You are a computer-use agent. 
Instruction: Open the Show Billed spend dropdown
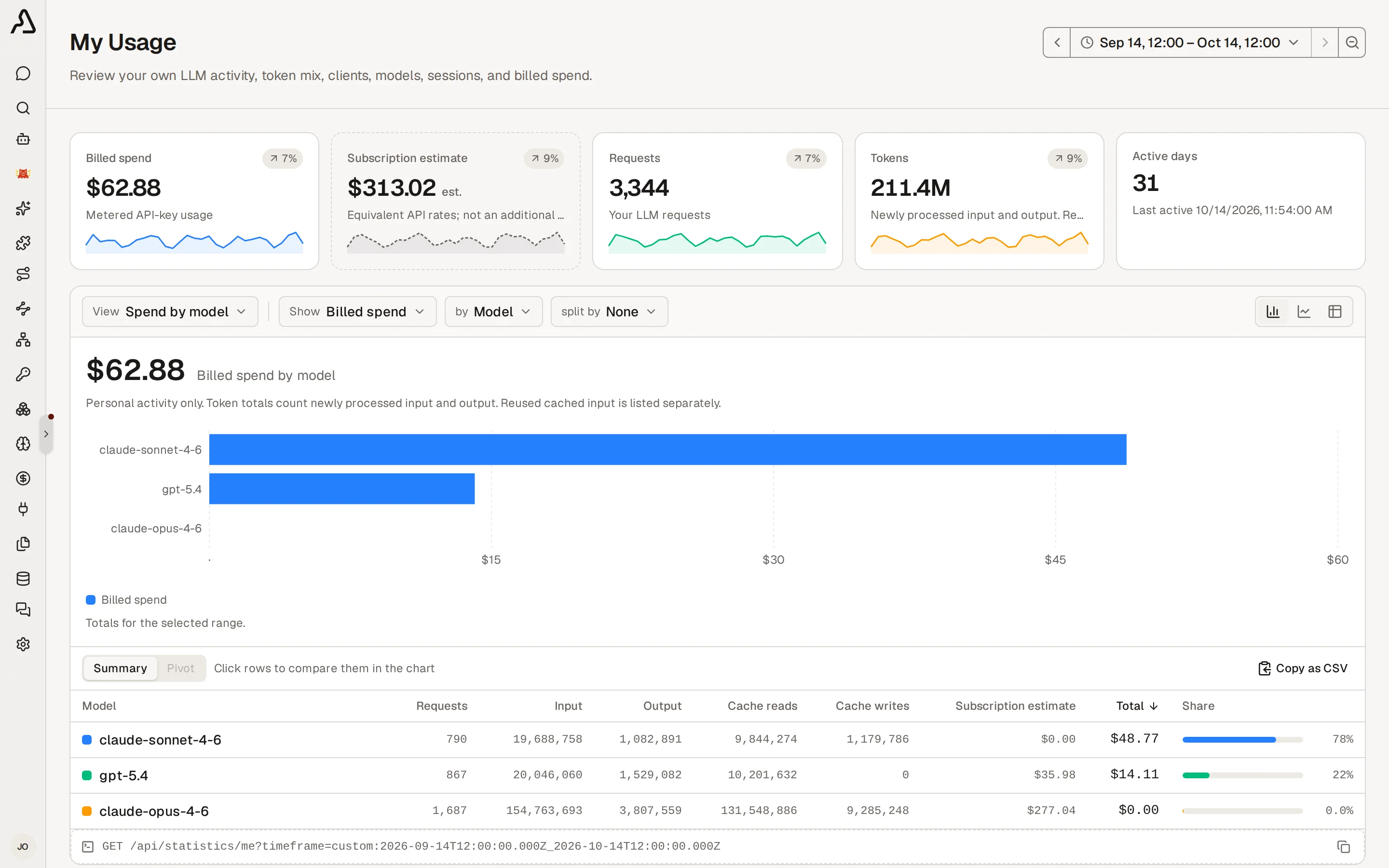pyautogui.click(x=357, y=312)
